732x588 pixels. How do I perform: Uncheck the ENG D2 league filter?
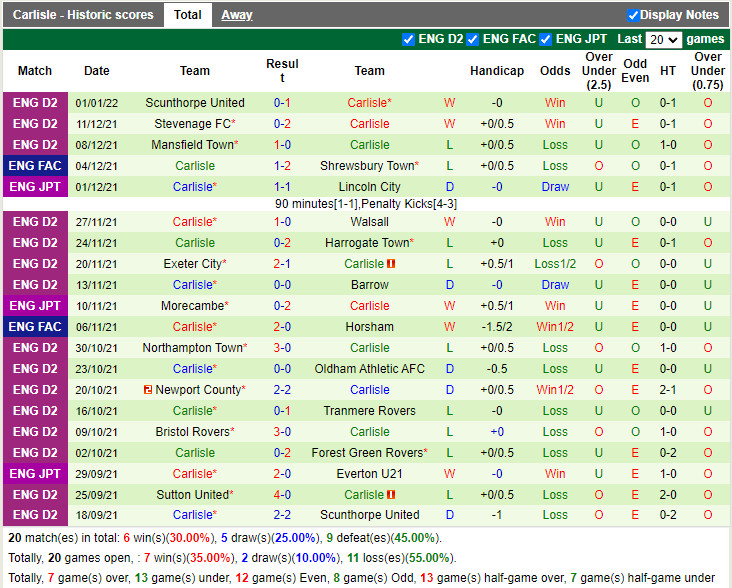pyautogui.click(x=408, y=40)
